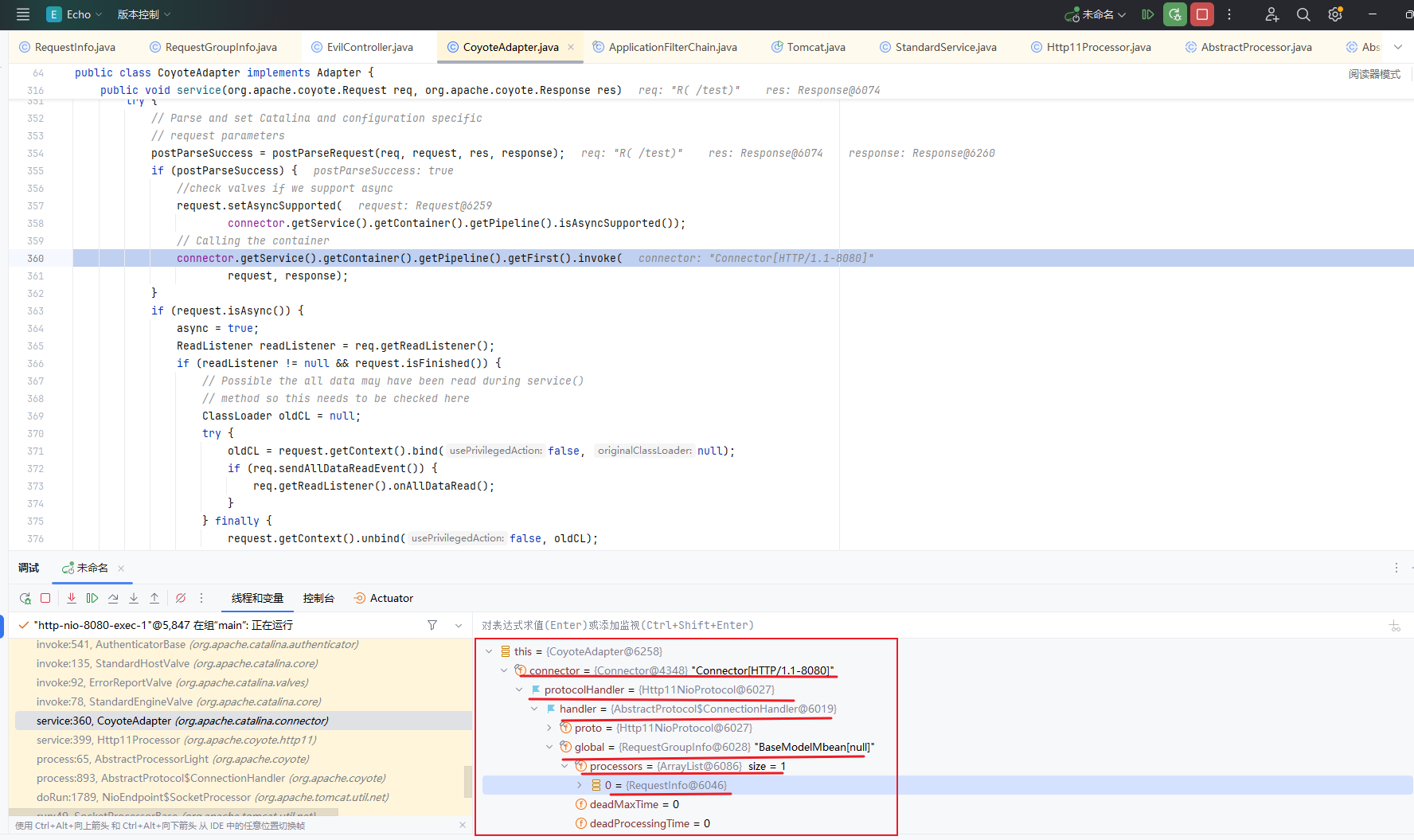
Task: Open the Actuator tab
Action: point(384,598)
